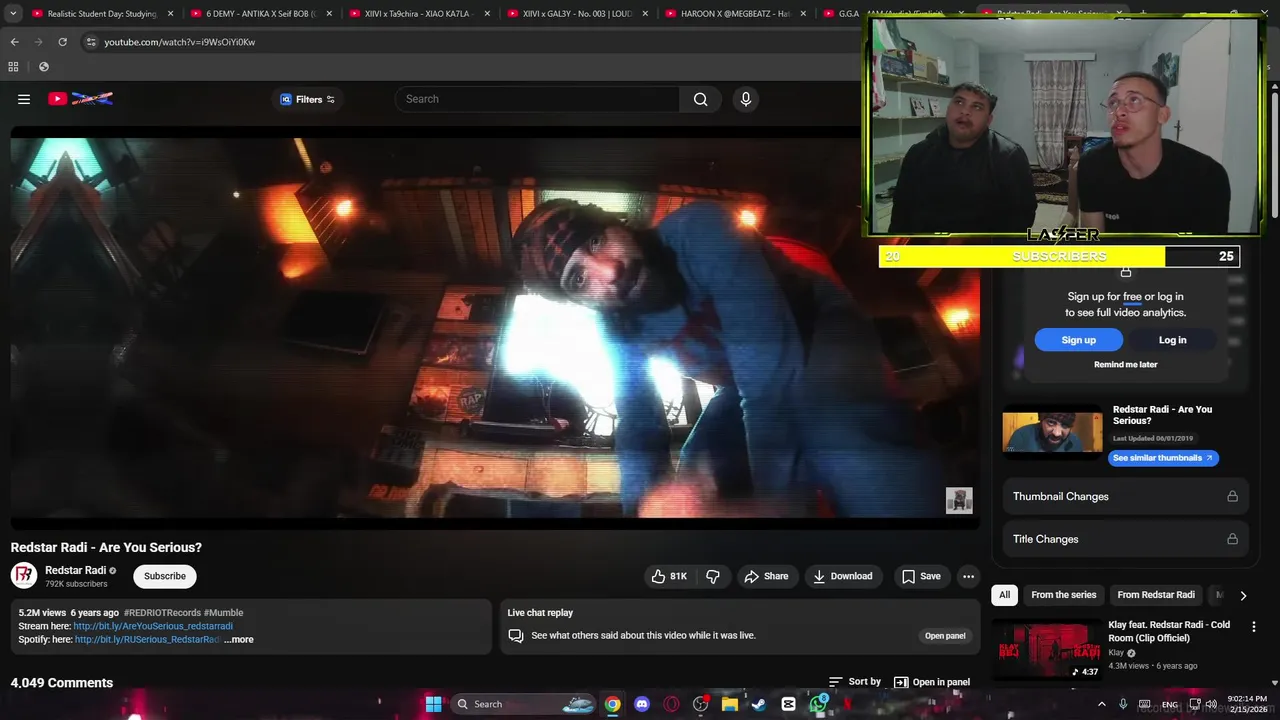
Task: Click the chat bubble icon in replay box
Action: [x=516, y=636]
